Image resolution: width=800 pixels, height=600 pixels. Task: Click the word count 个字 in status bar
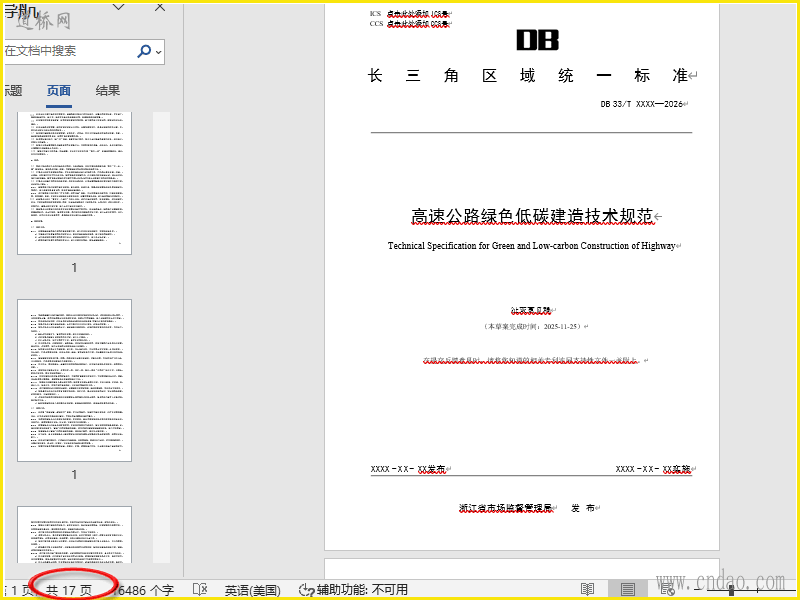click(x=145, y=590)
